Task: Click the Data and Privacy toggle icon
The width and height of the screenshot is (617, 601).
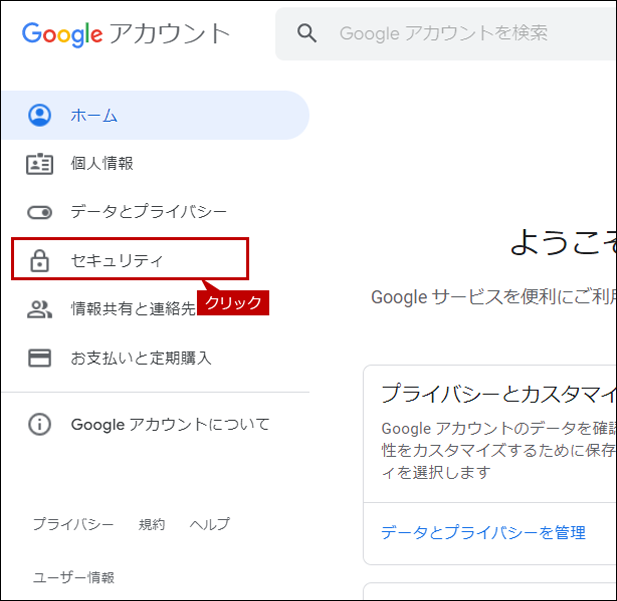Action: click(x=39, y=213)
